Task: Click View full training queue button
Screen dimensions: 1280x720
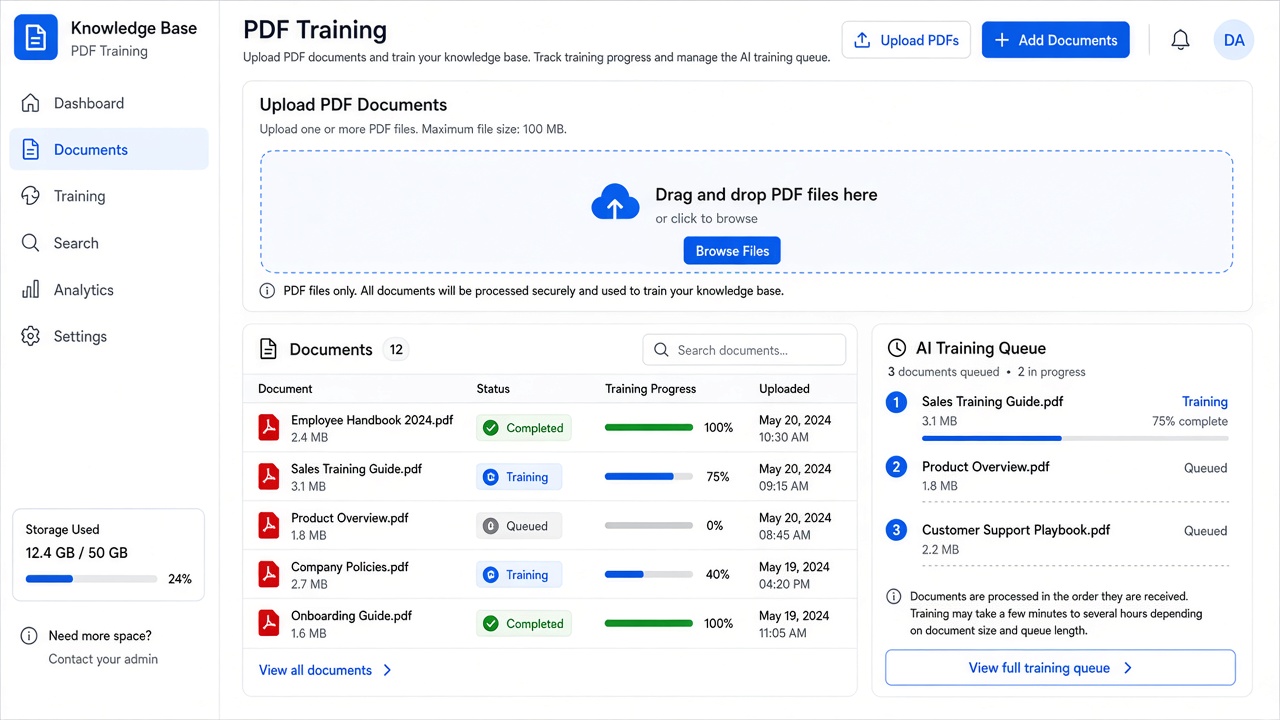Action: click(x=1060, y=668)
